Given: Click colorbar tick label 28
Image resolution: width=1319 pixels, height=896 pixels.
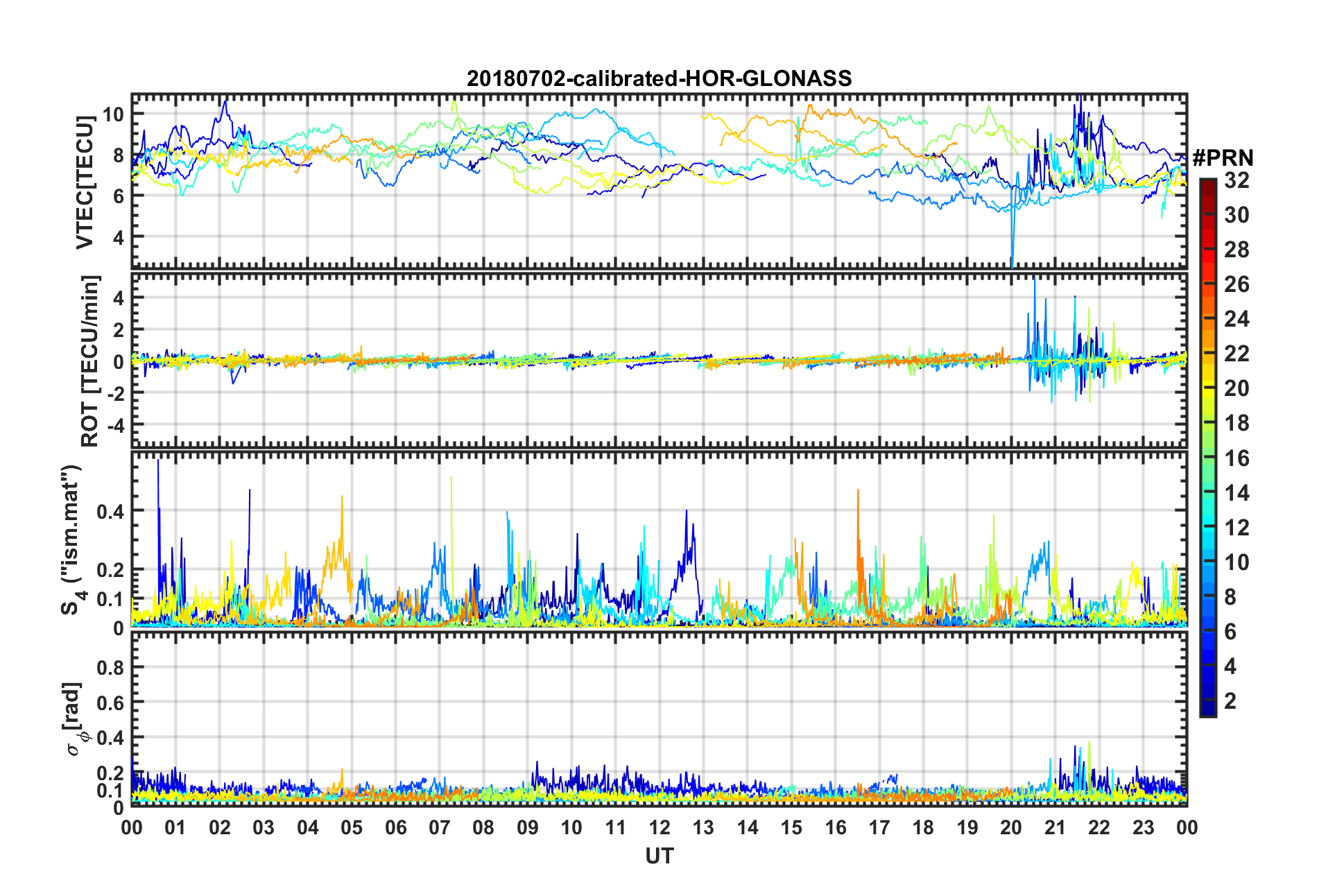Looking at the screenshot, I should click(x=1236, y=250).
